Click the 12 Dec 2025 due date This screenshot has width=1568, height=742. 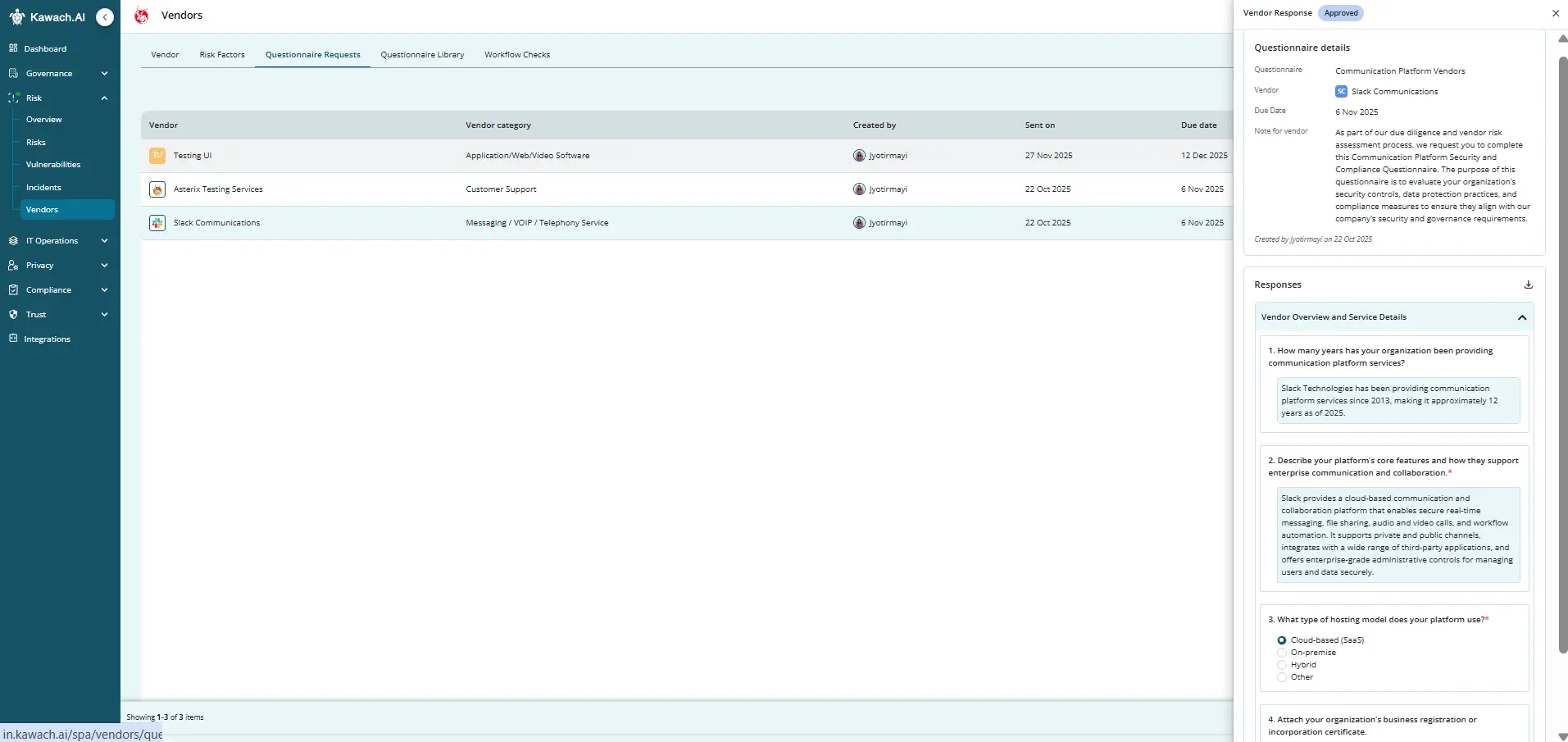(x=1204, y=156)
